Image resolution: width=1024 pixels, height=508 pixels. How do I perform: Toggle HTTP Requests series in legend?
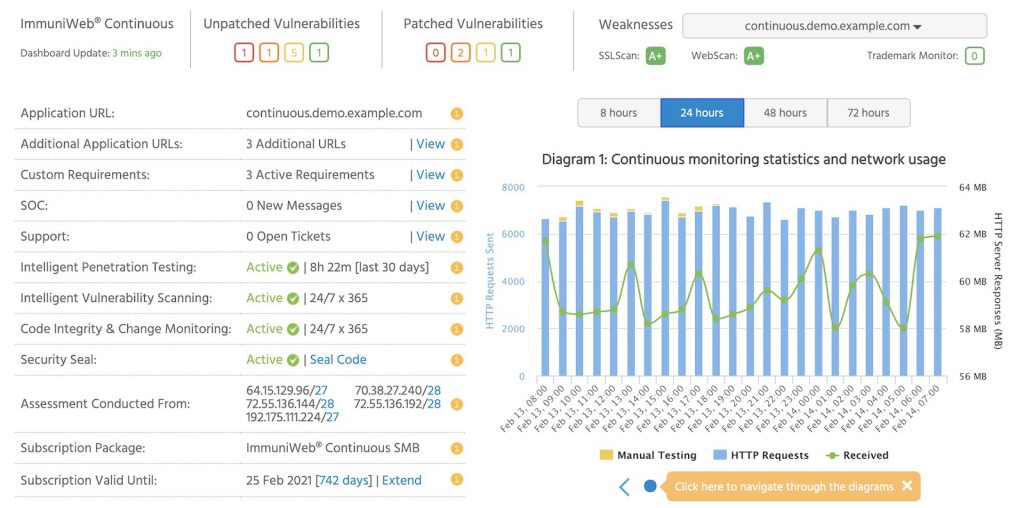761,456
